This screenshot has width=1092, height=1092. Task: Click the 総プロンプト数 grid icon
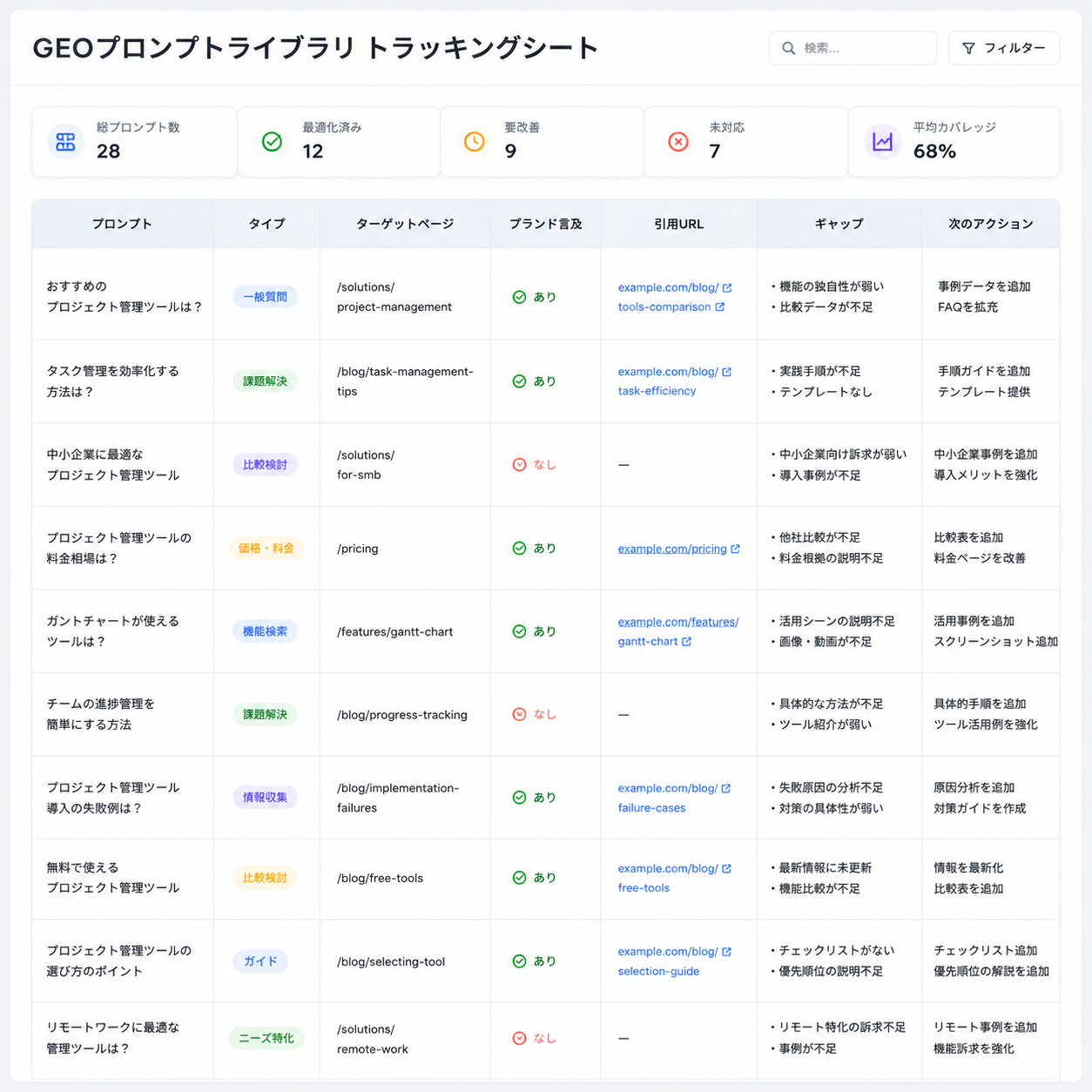[65, 141]
